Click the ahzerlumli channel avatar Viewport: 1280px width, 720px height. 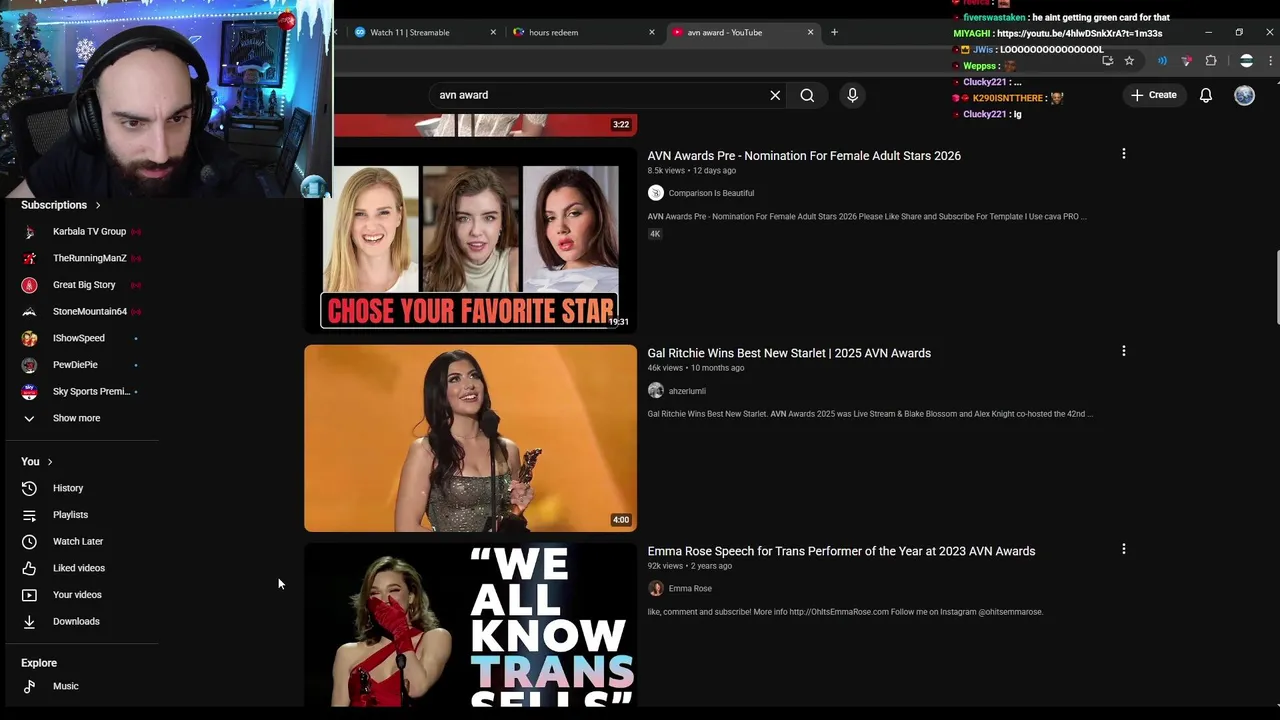pyautogui.click(x=656, y=391)
